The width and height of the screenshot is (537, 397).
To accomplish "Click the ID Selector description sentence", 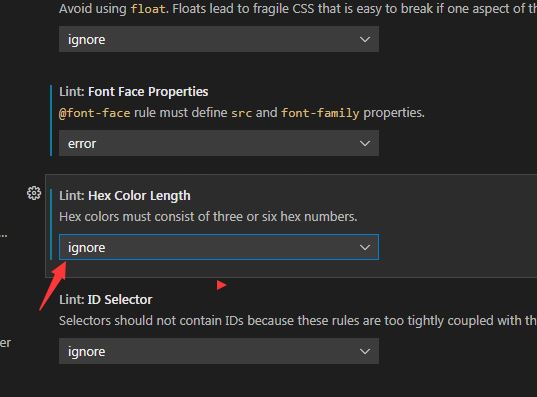I will (x=297, y=321).
